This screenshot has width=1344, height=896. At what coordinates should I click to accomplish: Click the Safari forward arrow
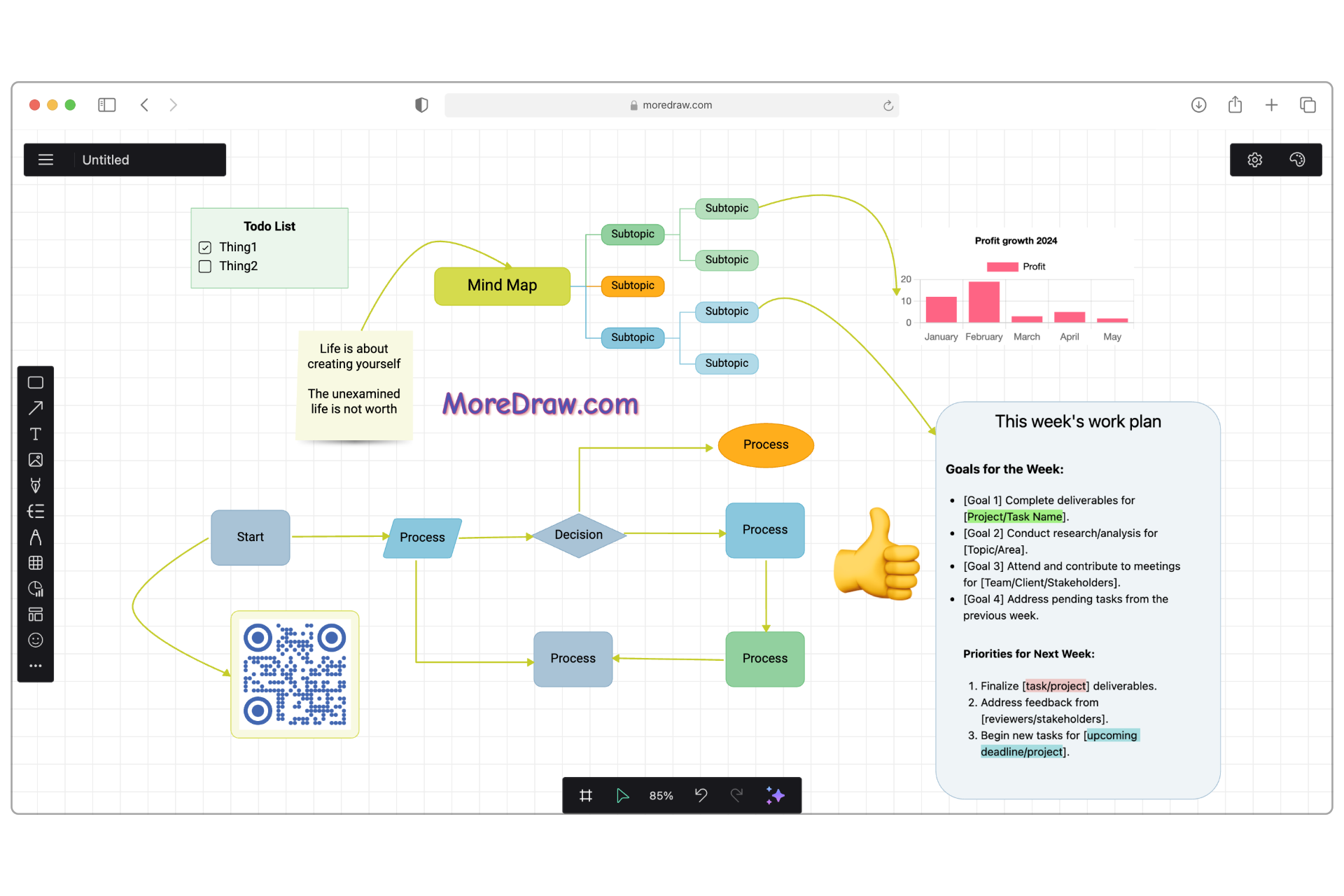coord(173,105)
